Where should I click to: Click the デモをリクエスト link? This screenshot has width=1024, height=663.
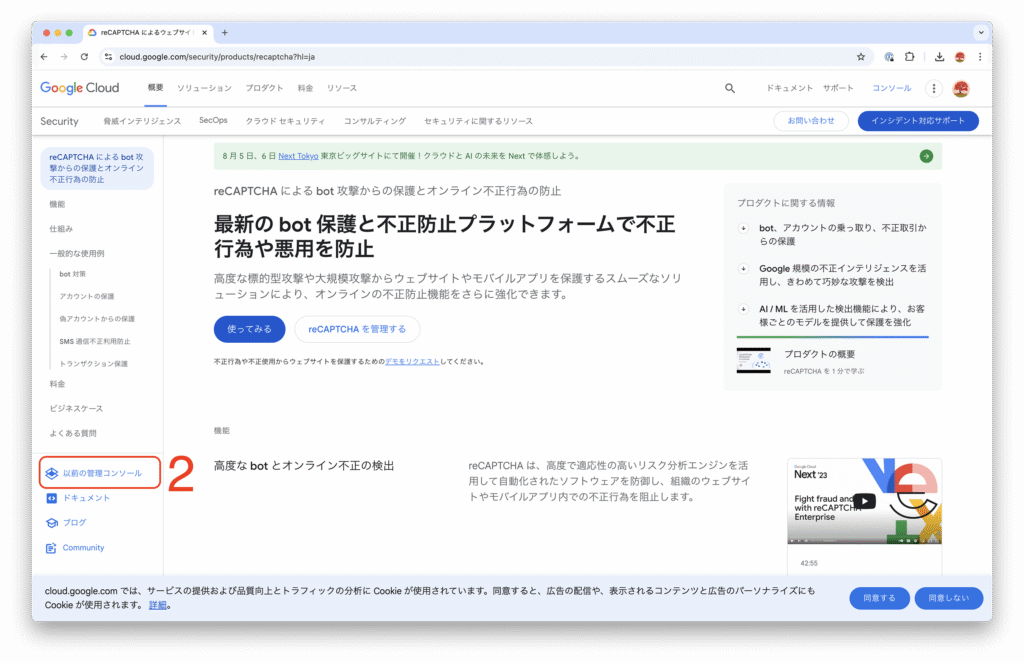coord(412,361)
